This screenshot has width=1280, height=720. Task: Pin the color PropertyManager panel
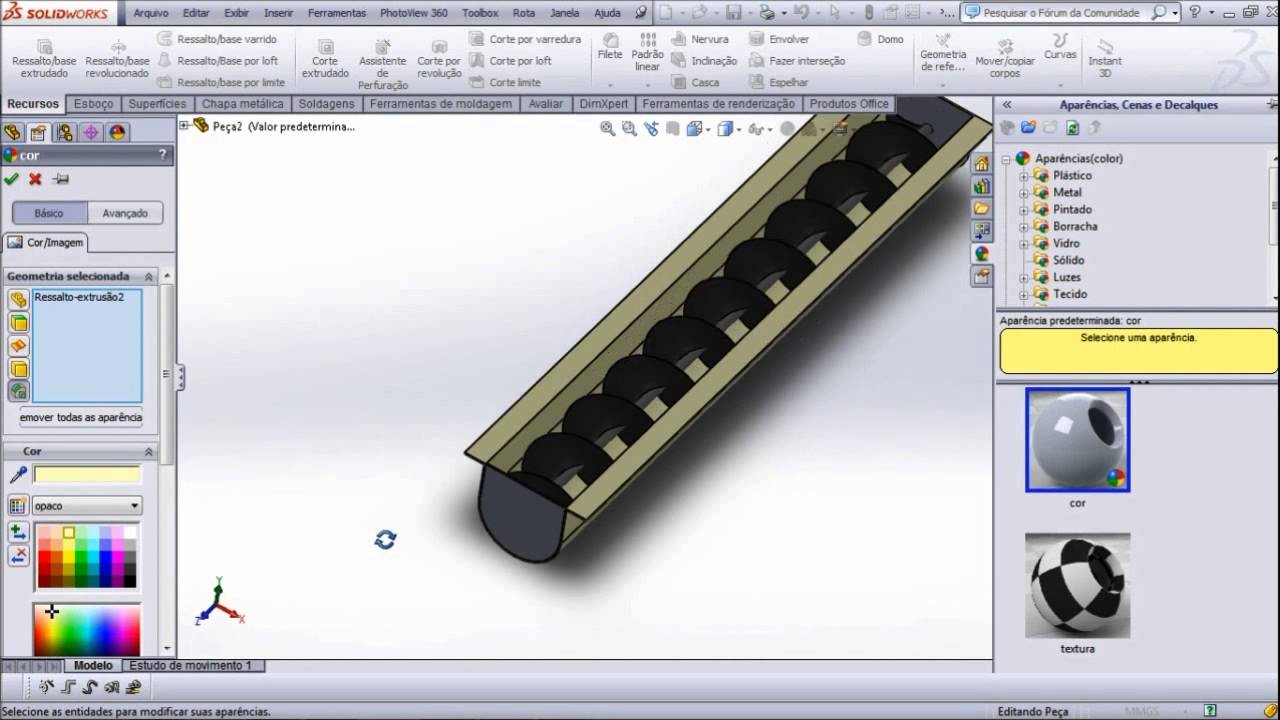60,179
